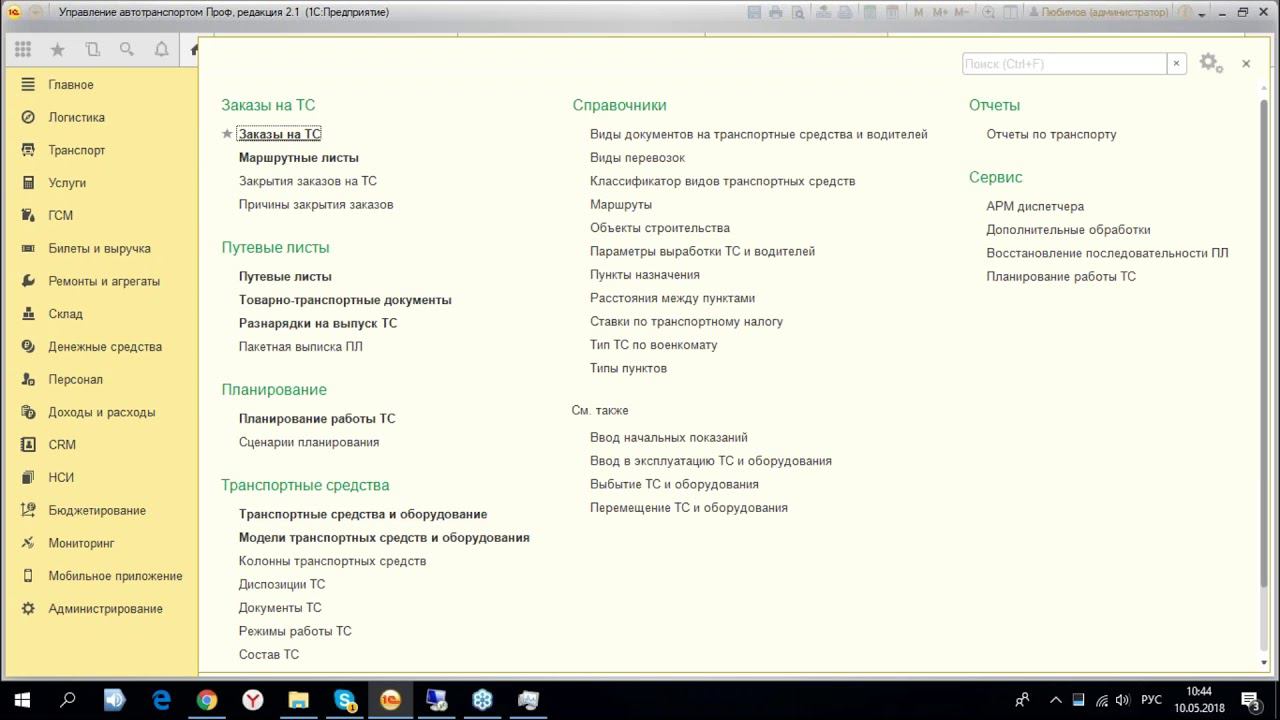Viewport: 1280px width, 720px height.
Task: Open Виды перевозок reference
Action: click(638, 158)
